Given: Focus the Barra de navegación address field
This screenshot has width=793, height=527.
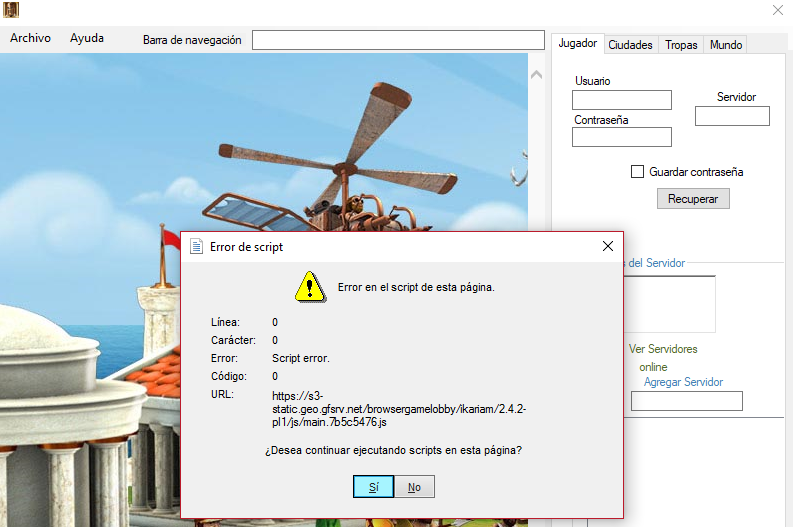Looking at the screenshot, I should [398, 40].
